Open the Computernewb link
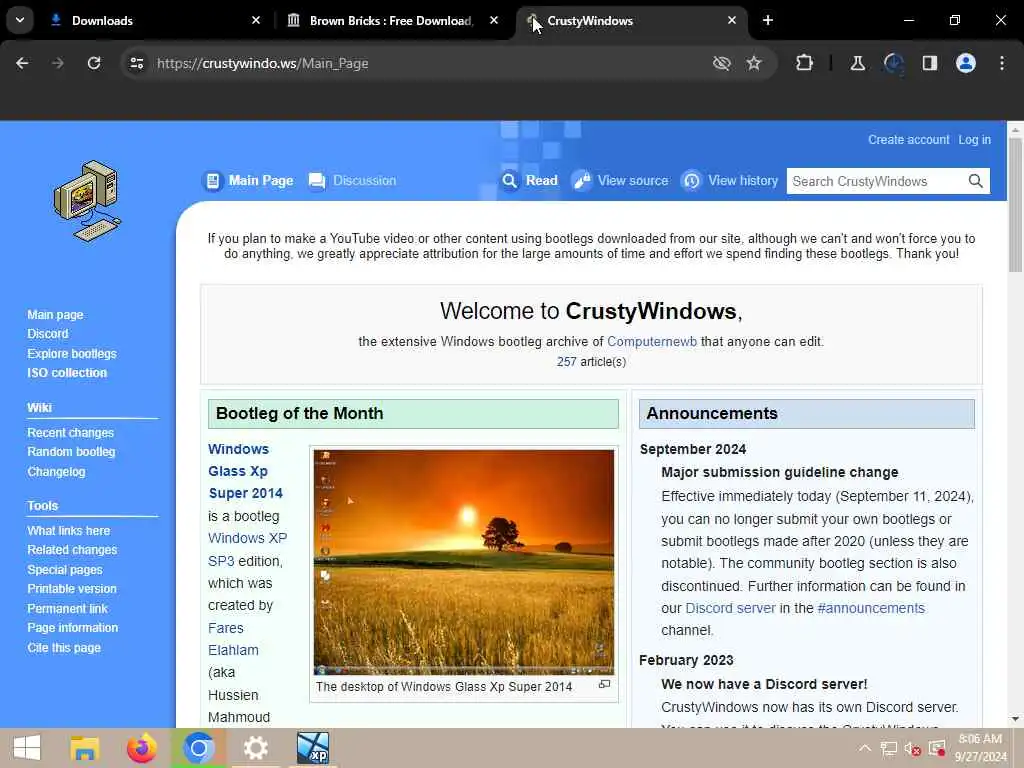1024x768 pixels. [652, 342]
